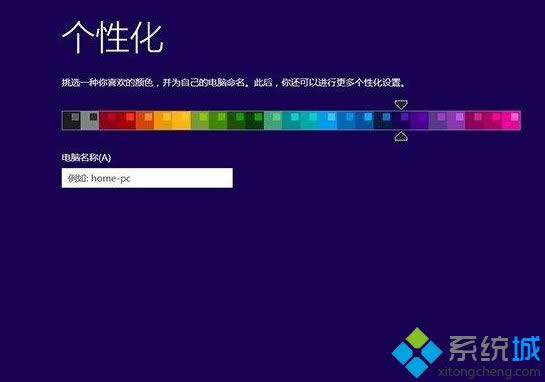Screen dimensions: 545x382
Task: Pick the hot pink swatch at strip end
Action: pos(511,120)
